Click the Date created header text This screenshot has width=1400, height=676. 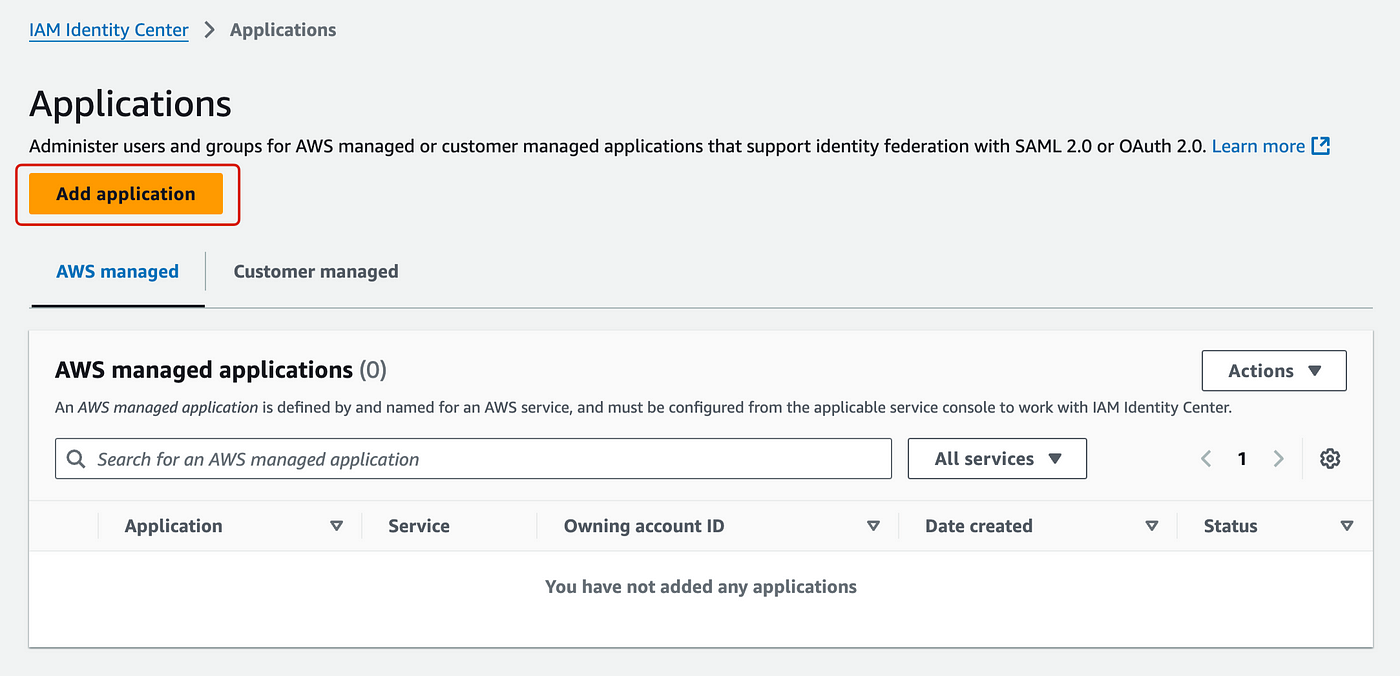[x=979, y=526]
